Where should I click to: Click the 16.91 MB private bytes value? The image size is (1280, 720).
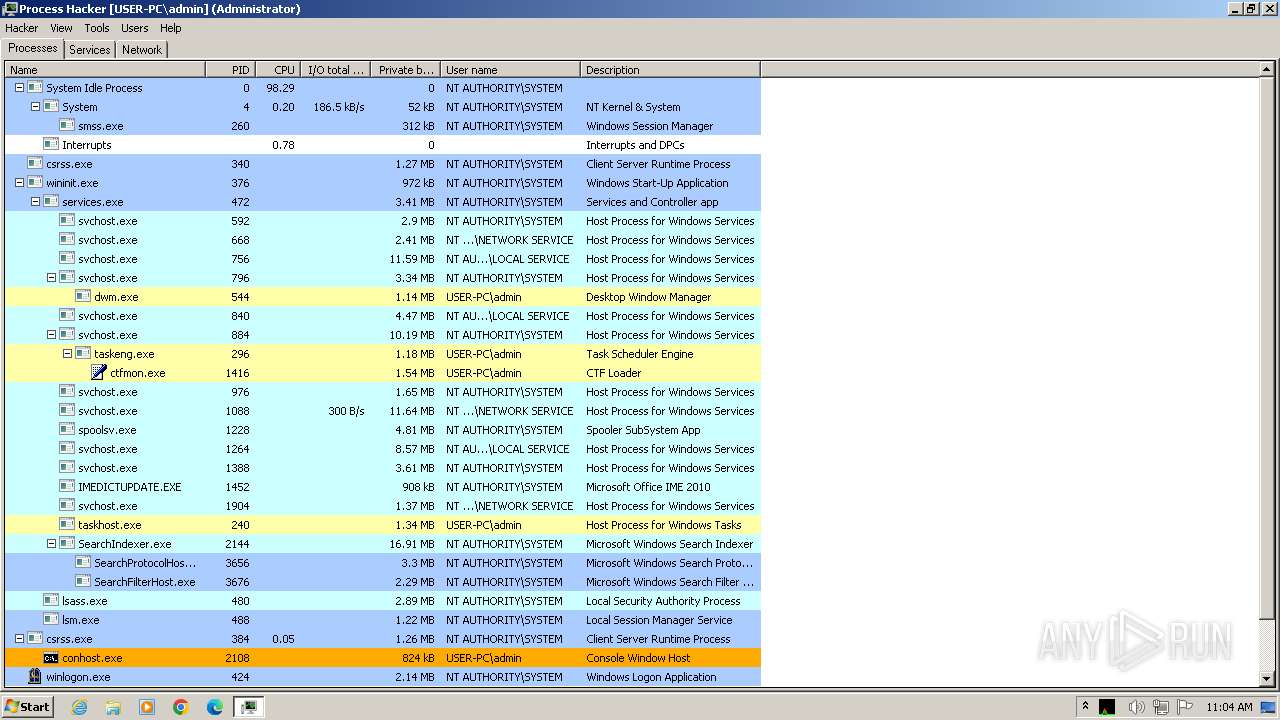pyautogui.click(x=412, y=544)
